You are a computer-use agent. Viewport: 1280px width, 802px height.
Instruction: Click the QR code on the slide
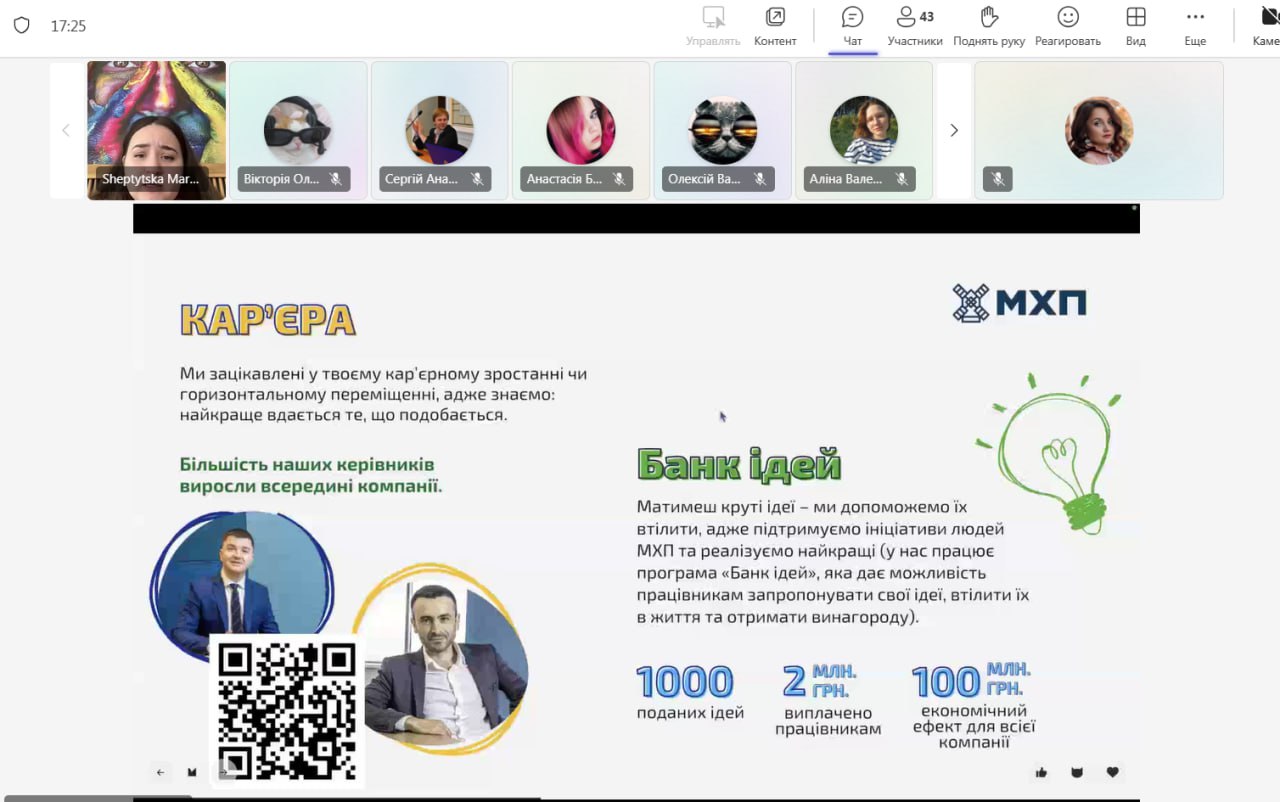coord(287,712)
